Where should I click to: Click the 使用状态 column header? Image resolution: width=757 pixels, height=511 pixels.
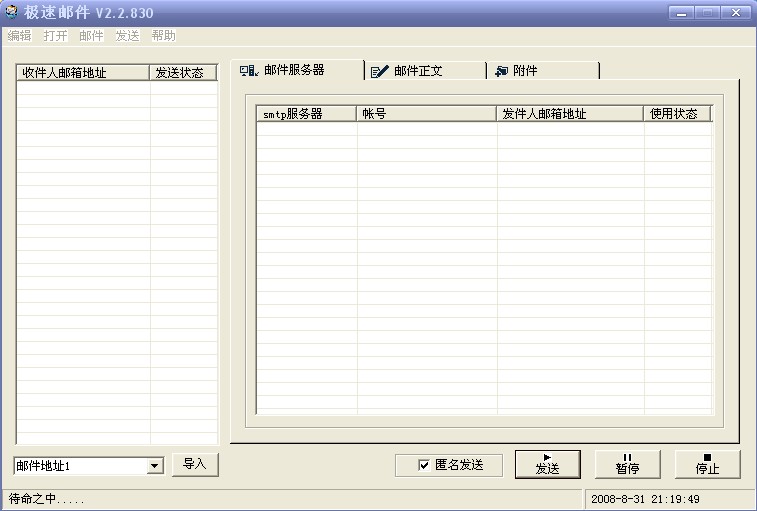pos(677,114)
